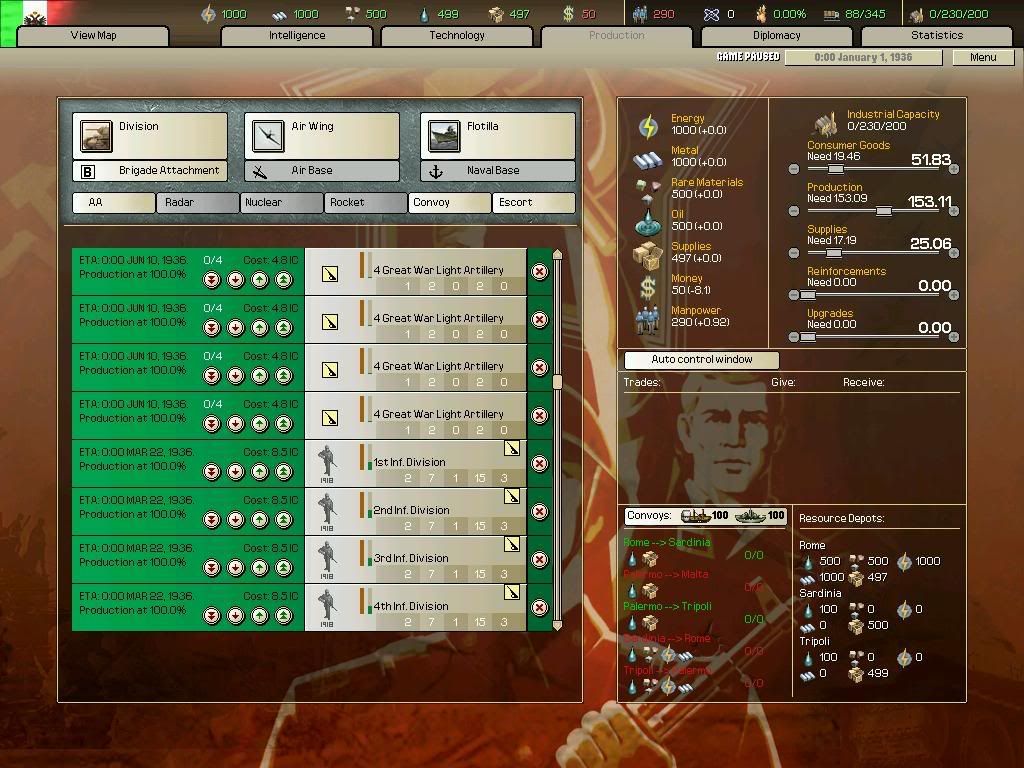The image size is (1024, 768).
Task: Click artillery icon on 4th Inf. Division
Action: [x=512, y=593]
